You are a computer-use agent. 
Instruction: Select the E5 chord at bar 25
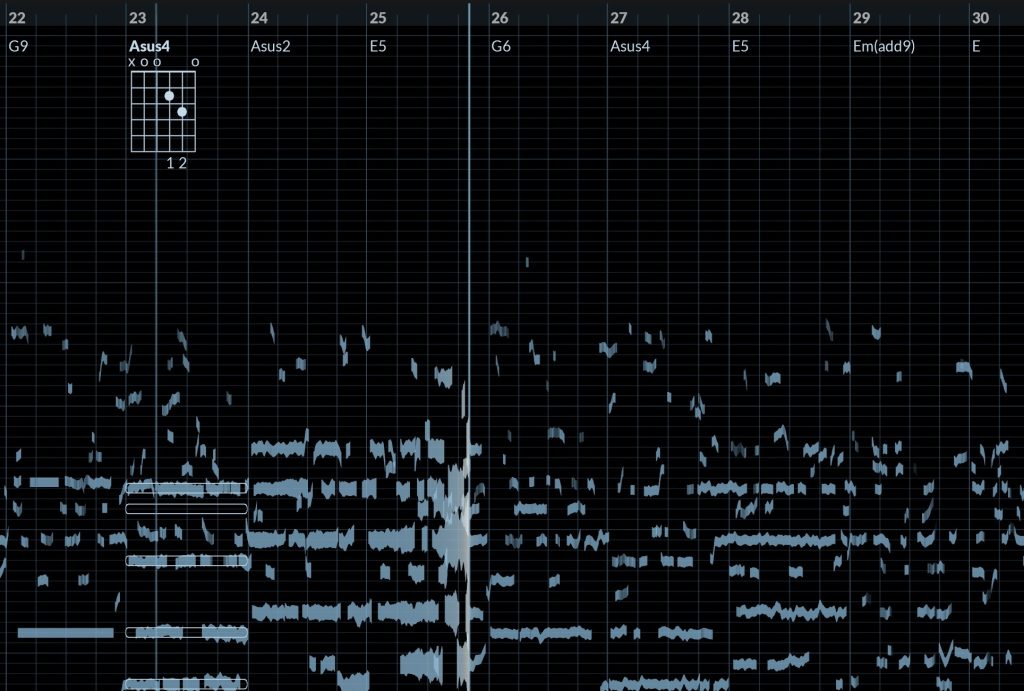pyautogui.click(x=378, y=46)
